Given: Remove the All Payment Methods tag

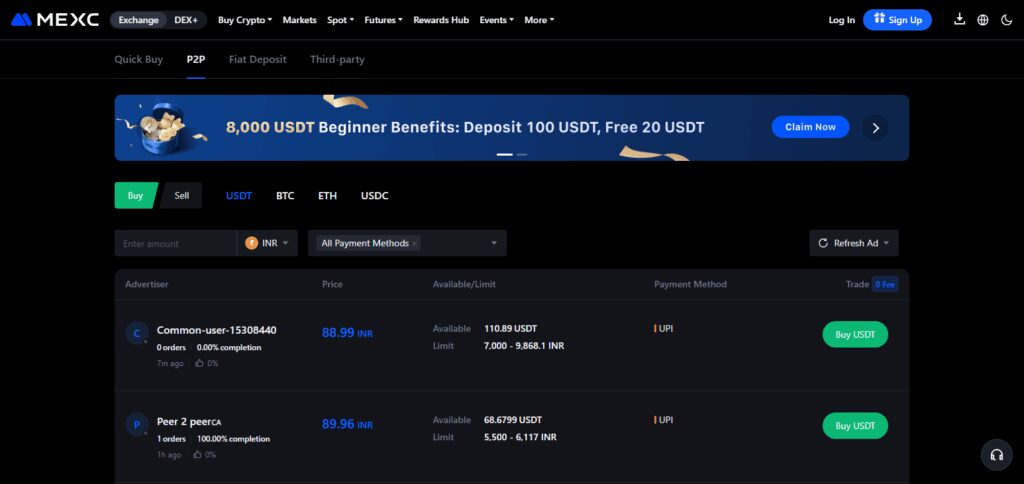Looking at the screenshot, I should point(414,244).
